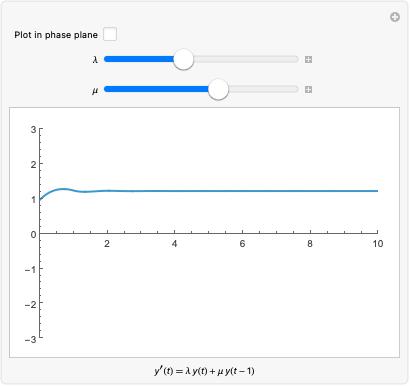The image size is (410, 386).
Task: Click the gray track portion of the λ slider
Action: click(246, 59)
